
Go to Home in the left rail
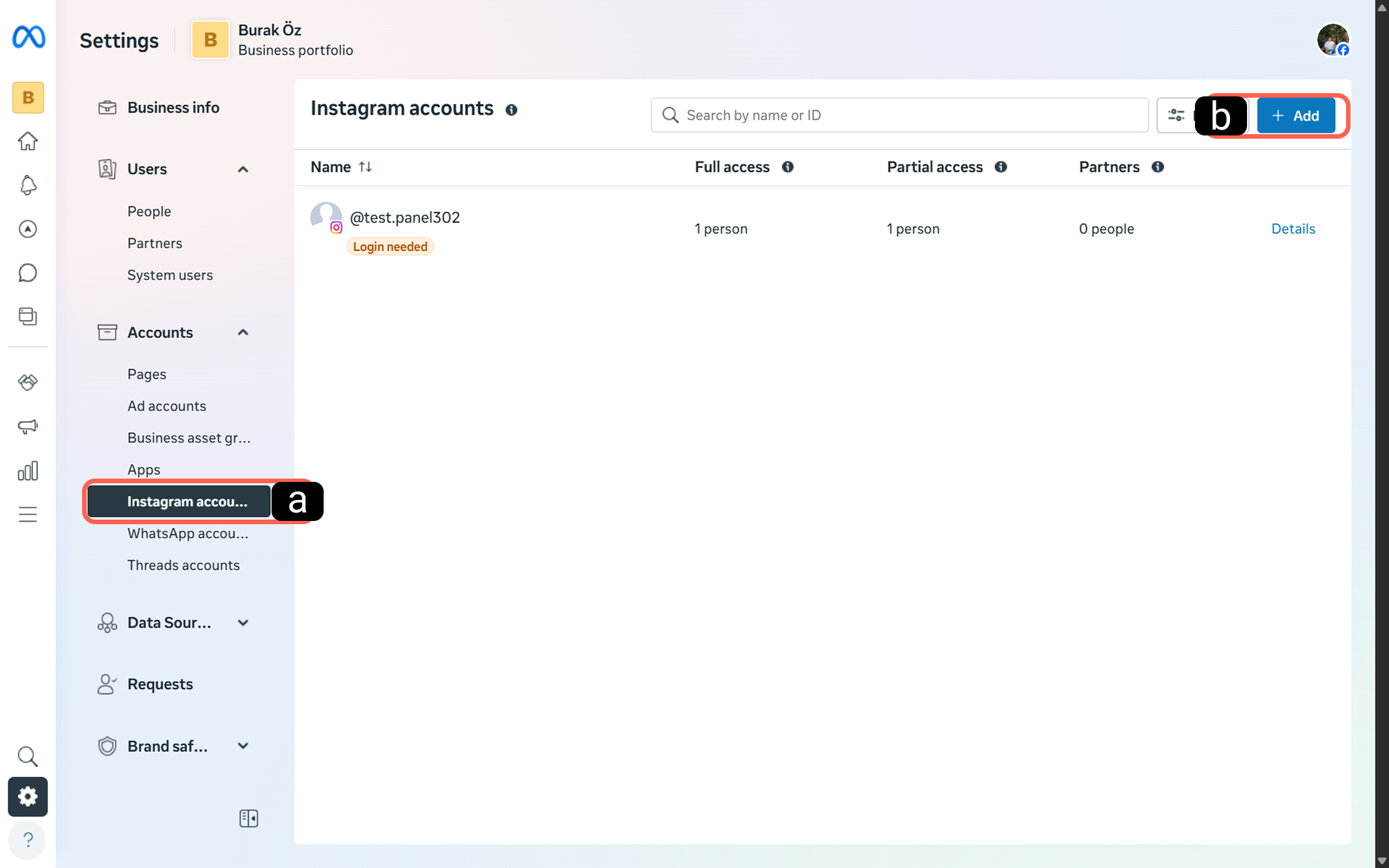(x=28, y=141)
